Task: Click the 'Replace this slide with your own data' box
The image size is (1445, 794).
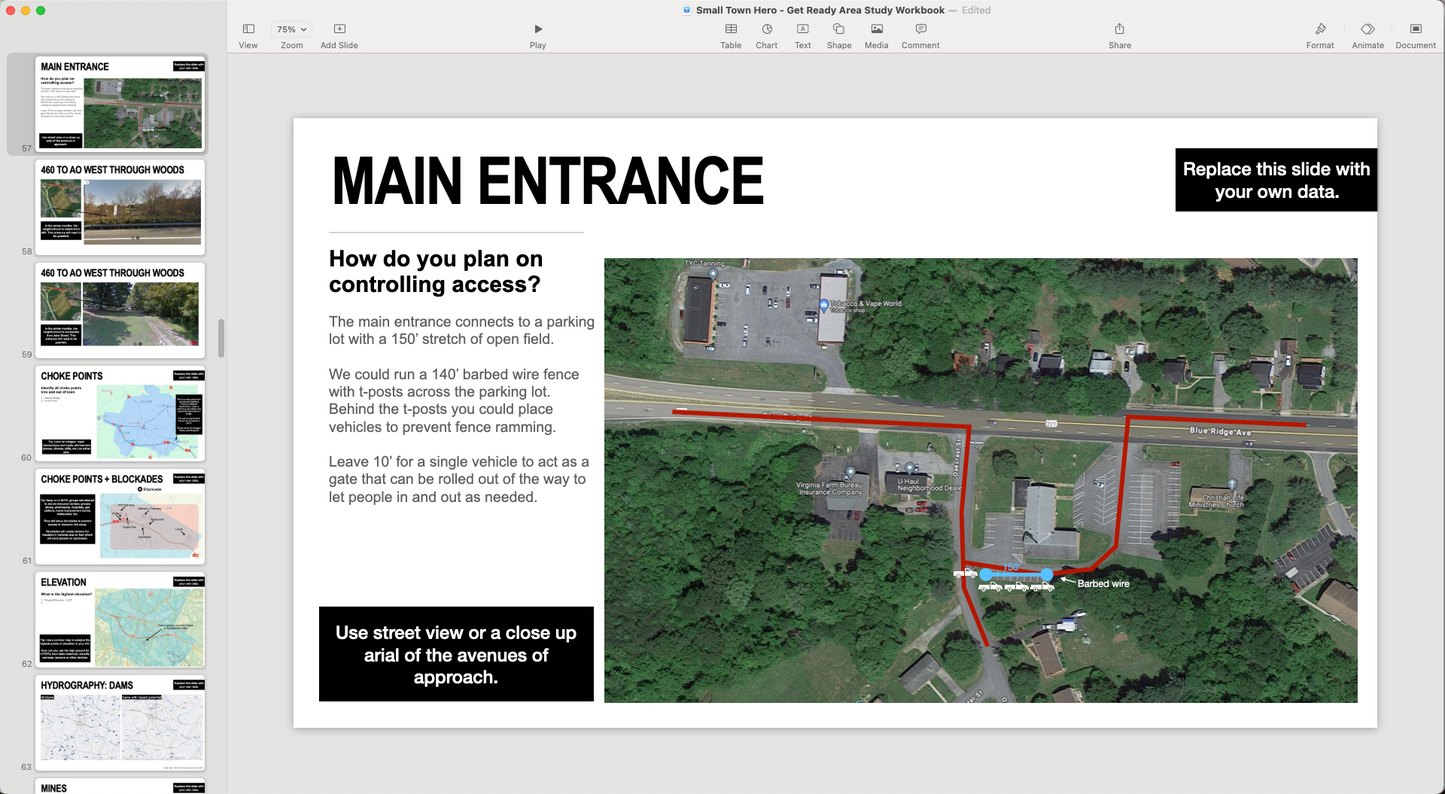Action: 1276,180
